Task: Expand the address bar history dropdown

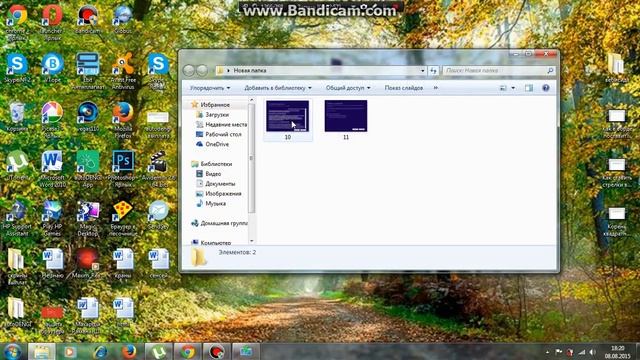Action: click(x=422, y=71)
